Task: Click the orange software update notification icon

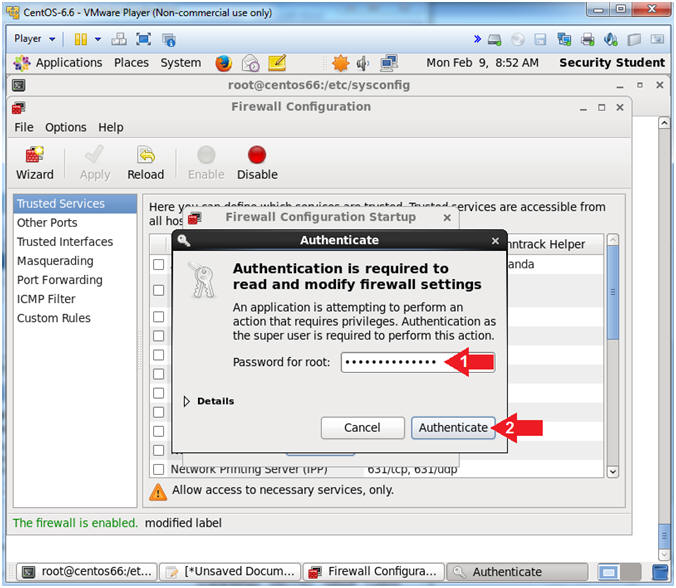Action: pyautogui.click(x=340, y=63)
